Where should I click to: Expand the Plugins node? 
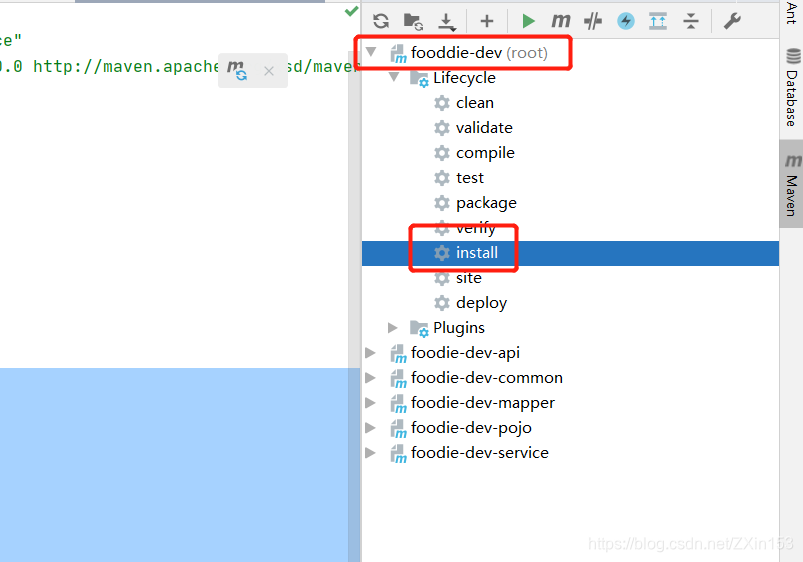pos(393,327)
